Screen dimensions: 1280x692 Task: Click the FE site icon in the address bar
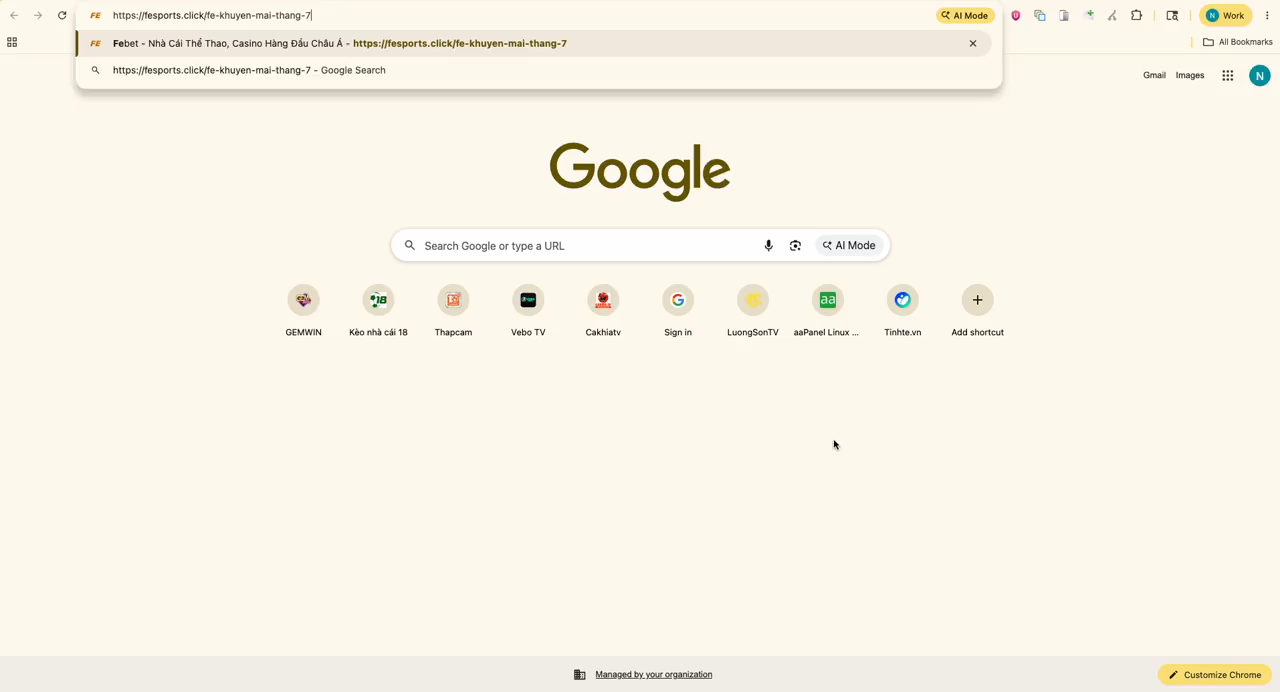[95, 15]
